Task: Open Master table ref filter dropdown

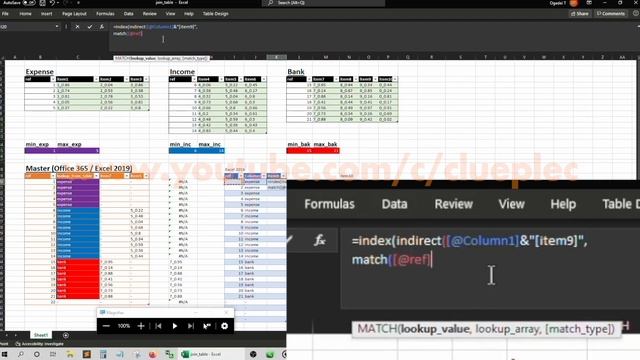Action: click(x=53, y=176)
